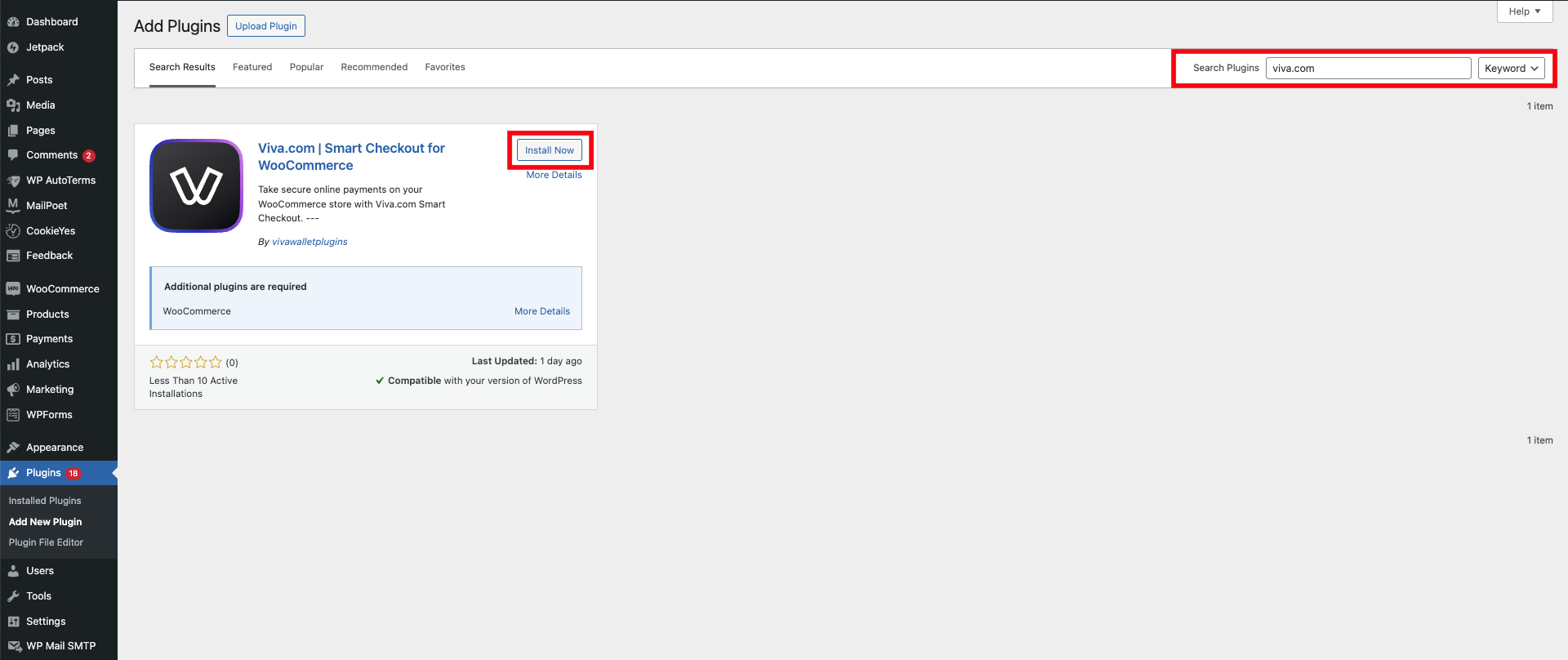
Task: Click the Jetpack icon in sidebar
Action: pos(13,47)
